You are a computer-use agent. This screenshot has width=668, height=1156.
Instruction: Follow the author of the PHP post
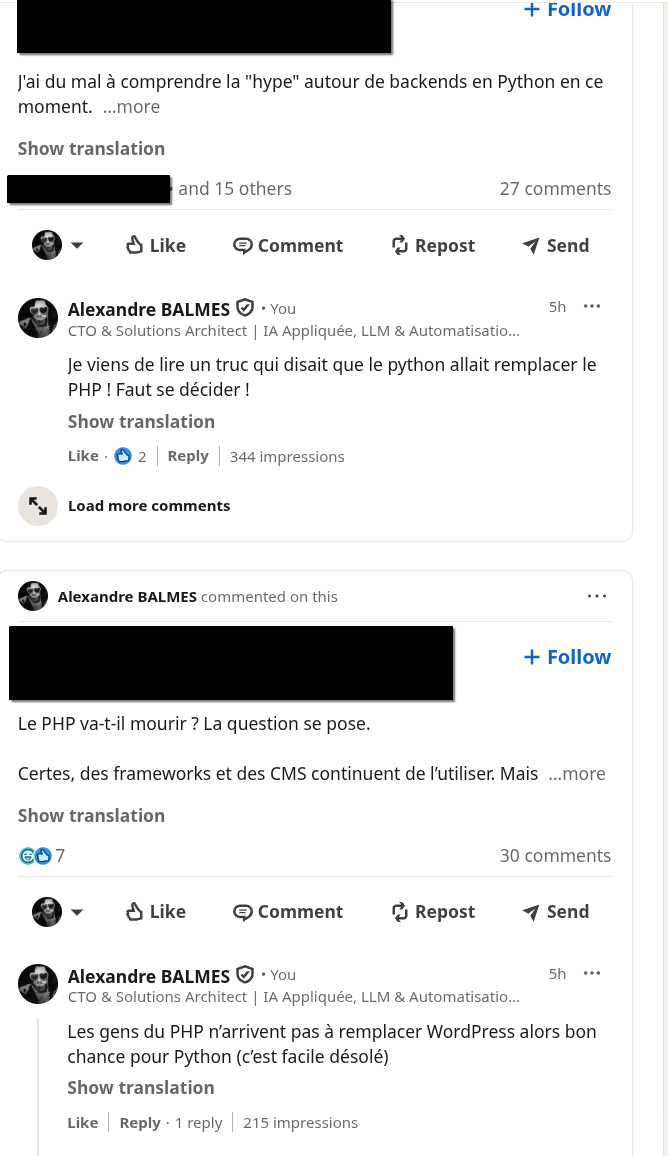coord(567,657)
